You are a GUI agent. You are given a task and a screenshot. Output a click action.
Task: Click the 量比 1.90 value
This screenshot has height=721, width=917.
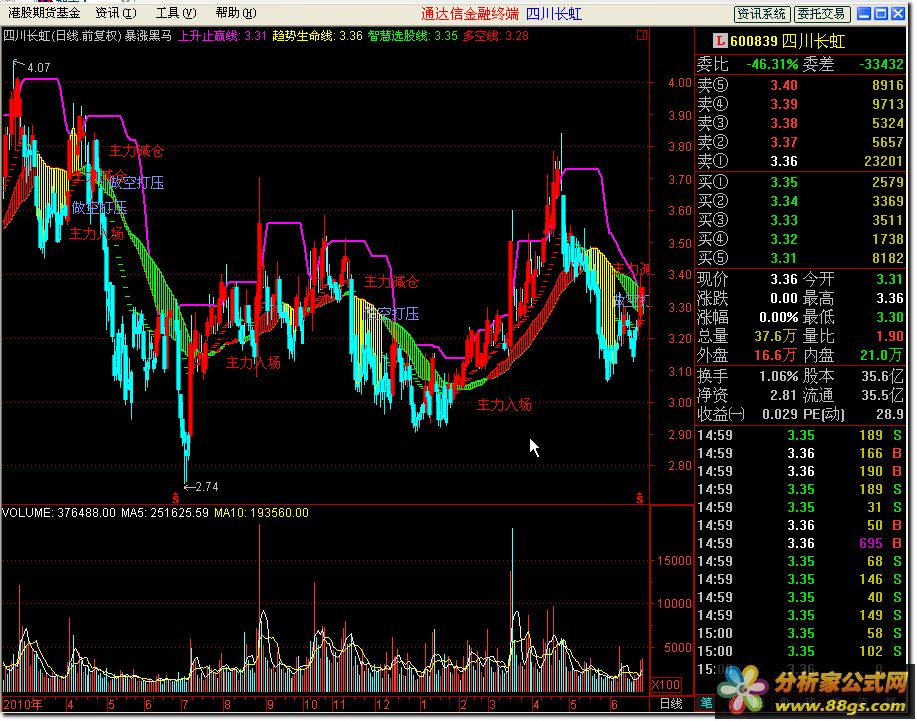point(890,336)
